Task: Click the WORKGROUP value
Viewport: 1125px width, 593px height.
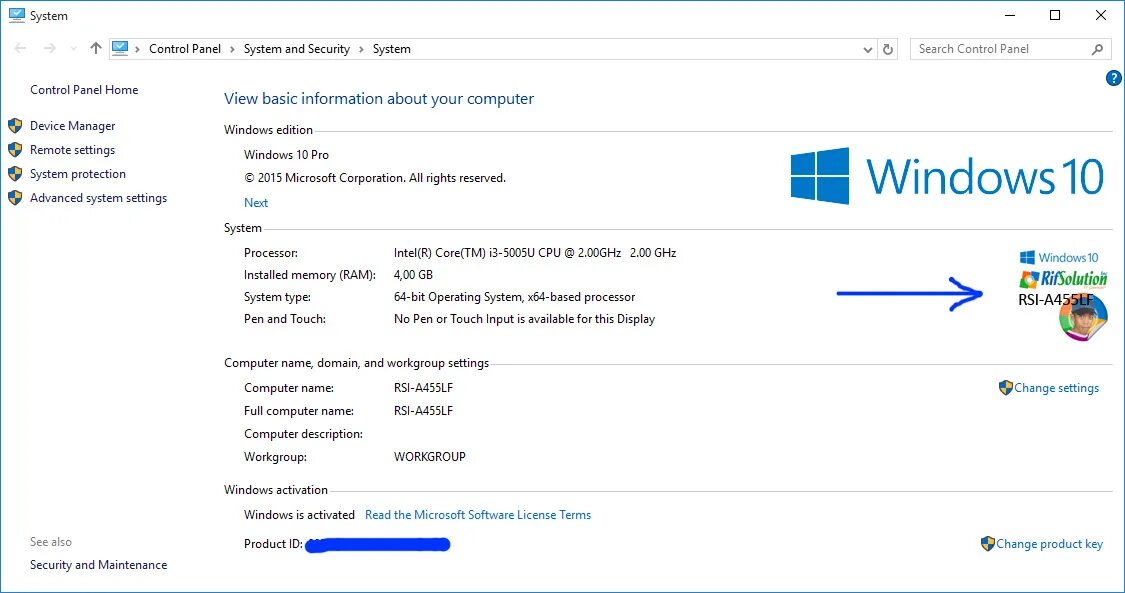Action: click(x=430, y=457)
